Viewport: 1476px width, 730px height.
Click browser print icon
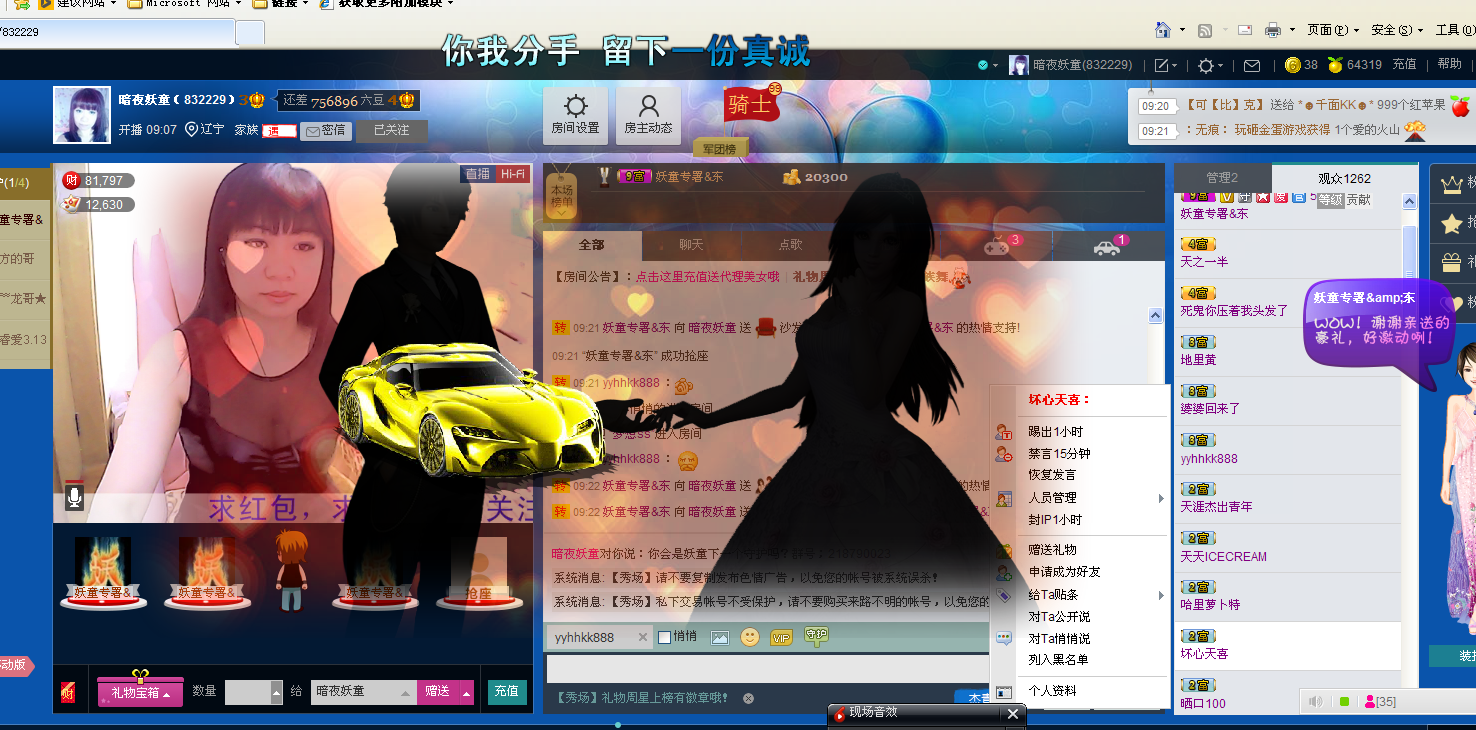tap(1273, 30)
